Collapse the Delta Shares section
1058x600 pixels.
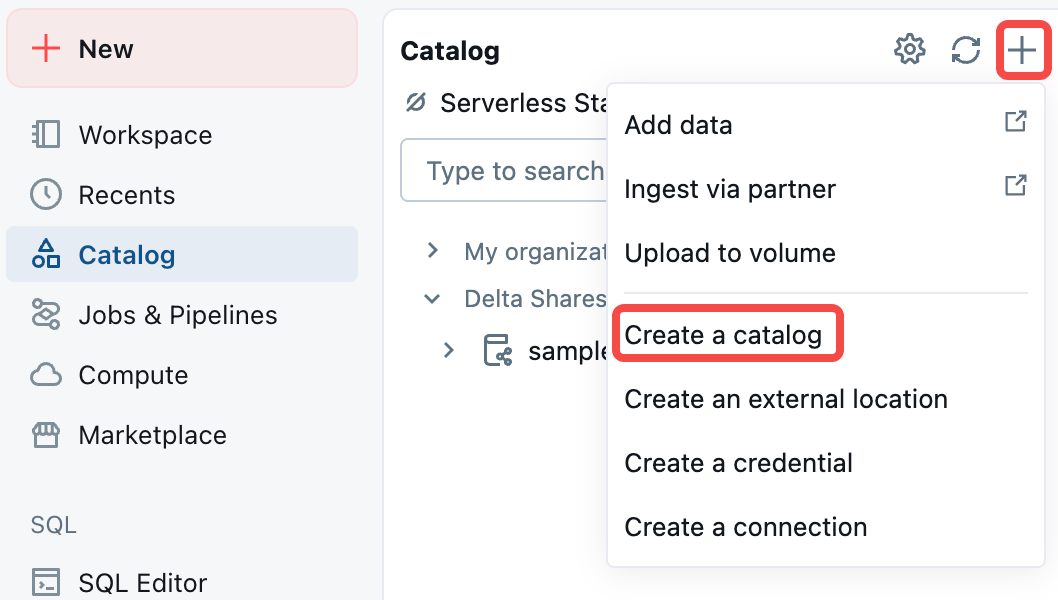pyautogui.click(x=432, y=298)
